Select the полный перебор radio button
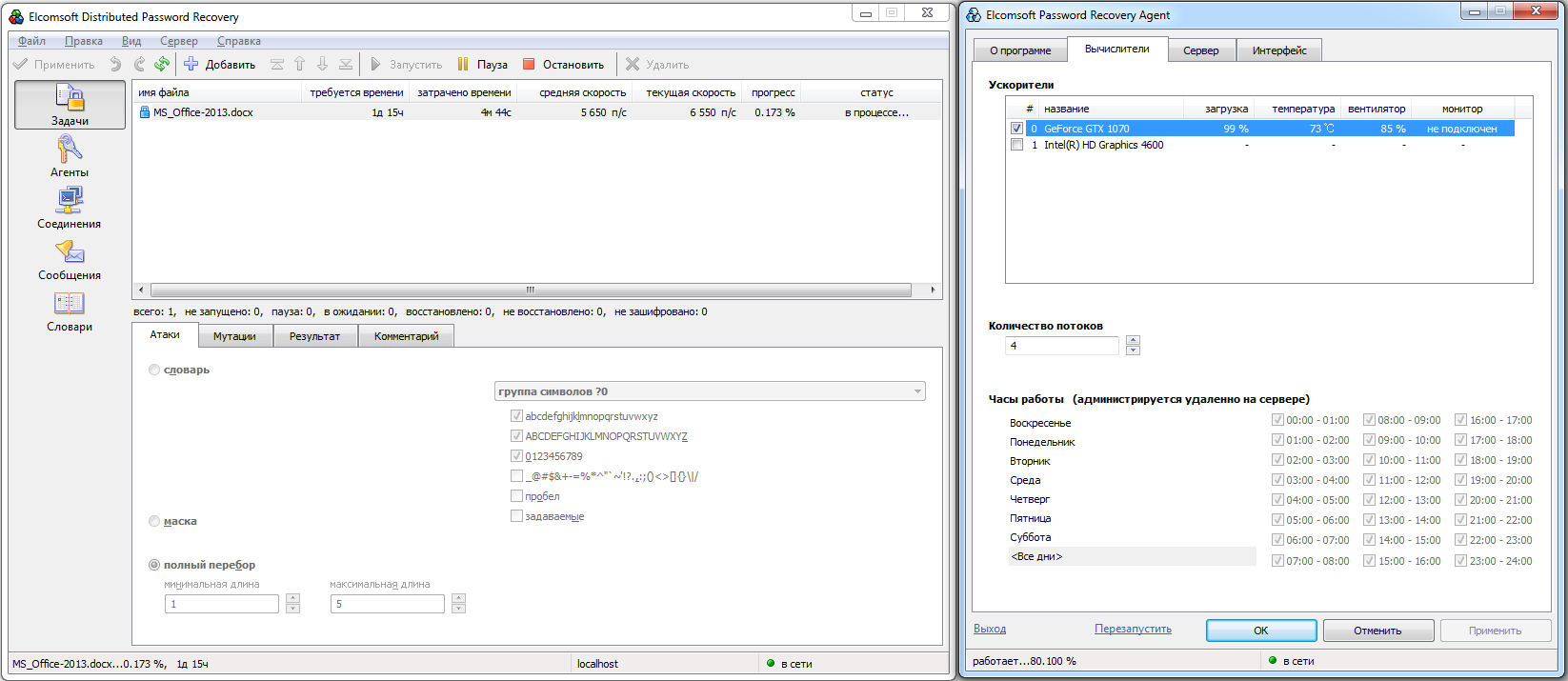Image resolution: width=1568 pixels, height=681 pixels. click(154, 565)
